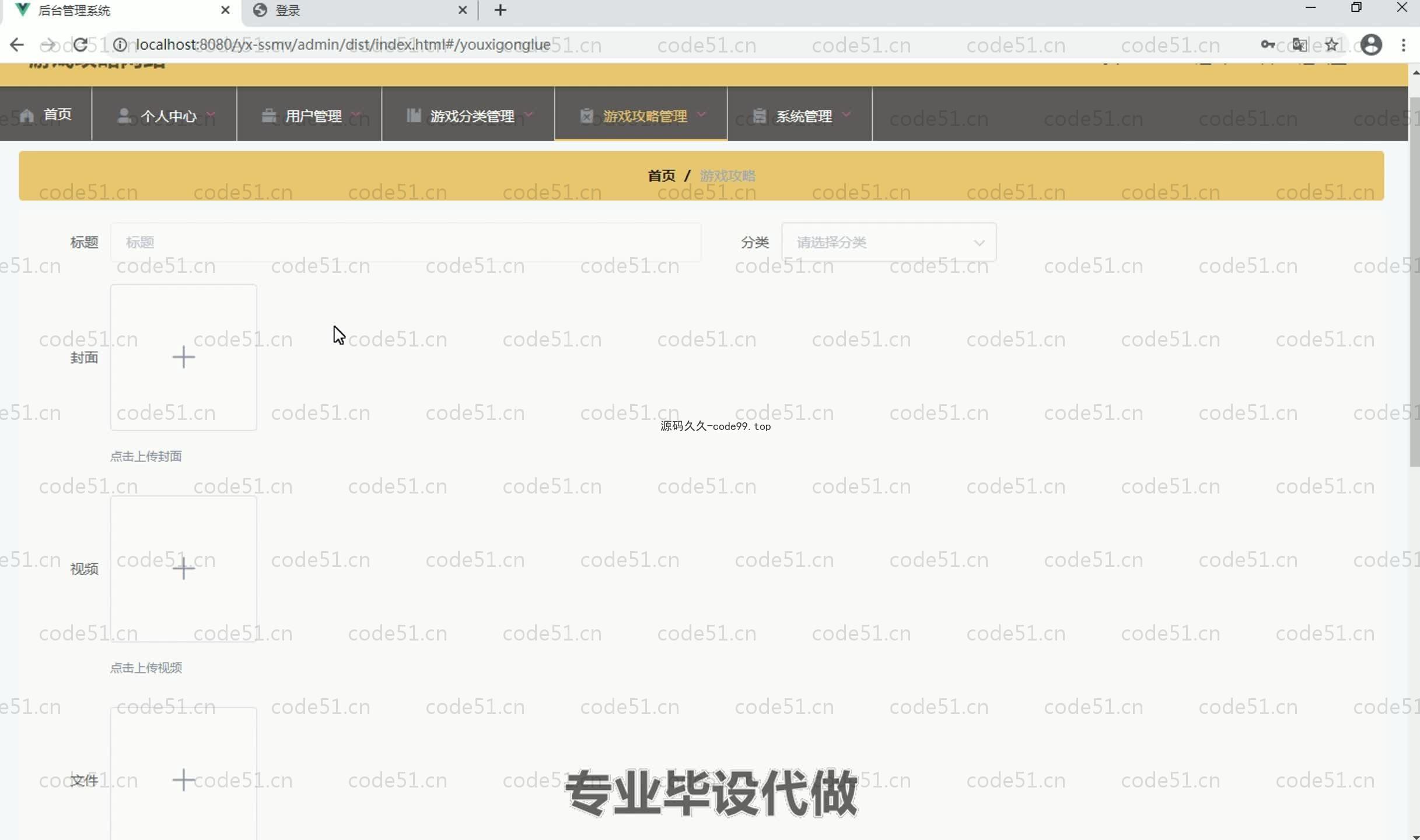Click the saved password key icon
The height and width of the screenshot is (840, 1420).
1268,44
